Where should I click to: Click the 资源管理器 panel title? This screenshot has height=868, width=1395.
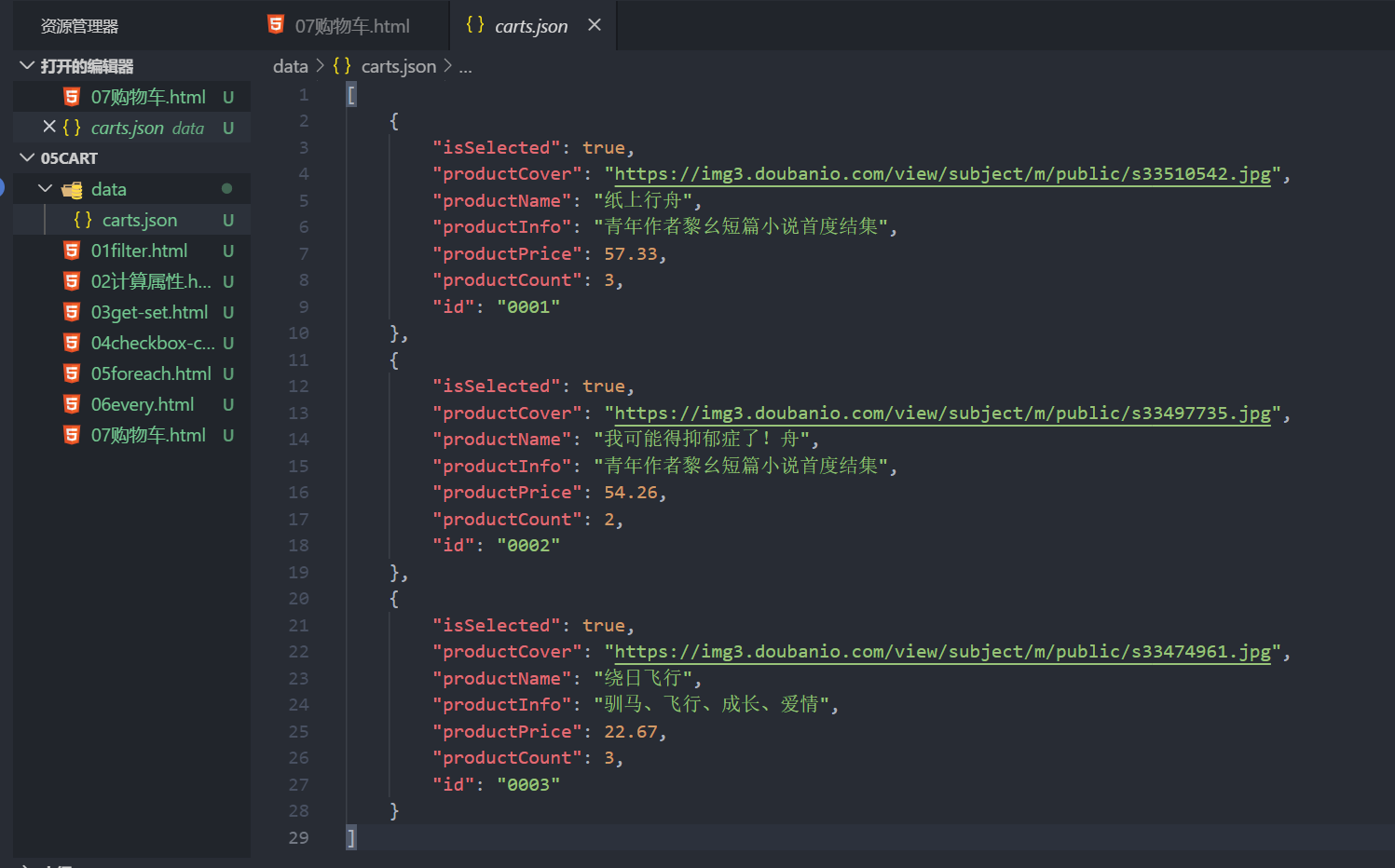click(x=79, y=26)
